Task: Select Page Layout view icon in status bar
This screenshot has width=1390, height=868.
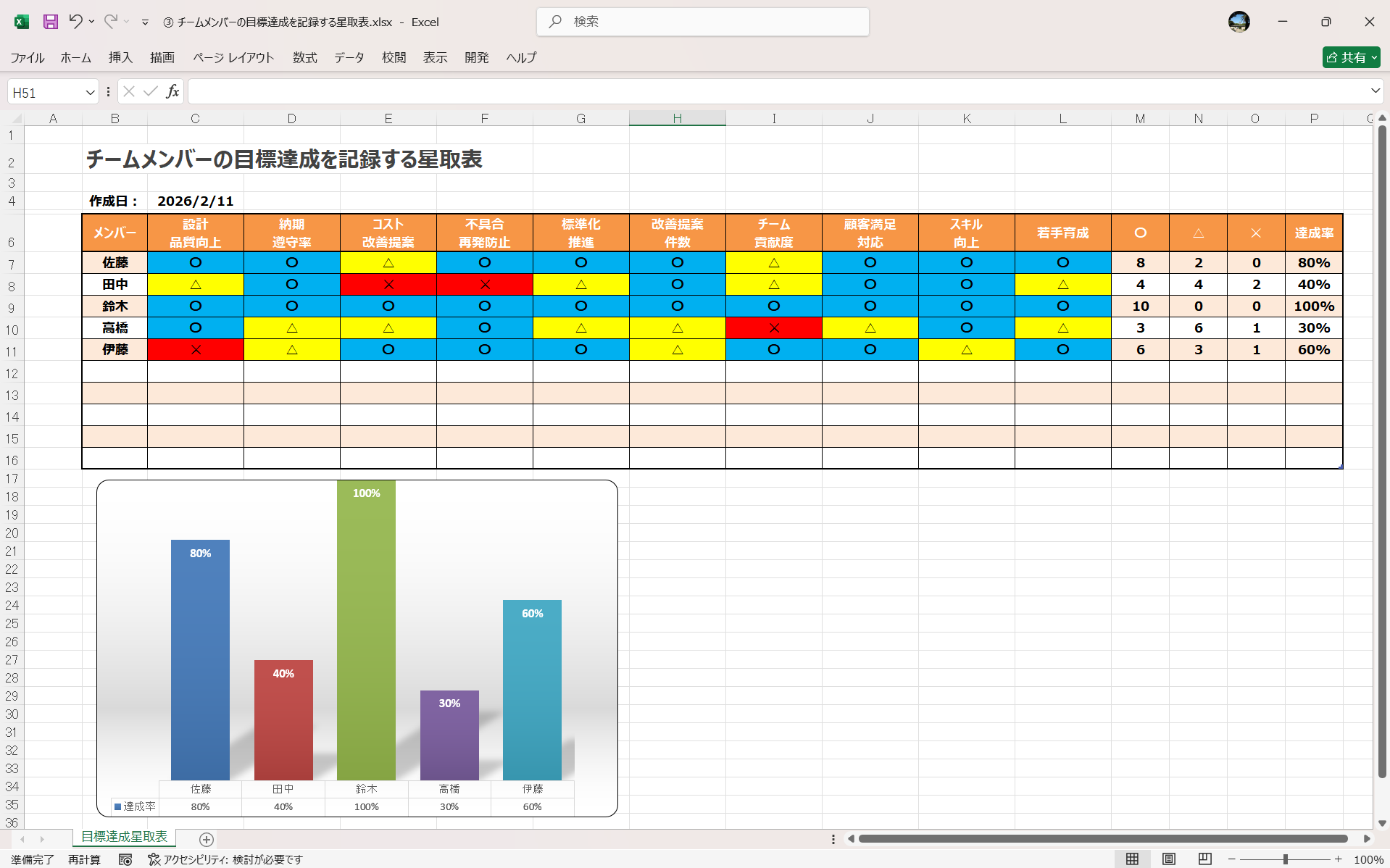Action: (1168, 859)
